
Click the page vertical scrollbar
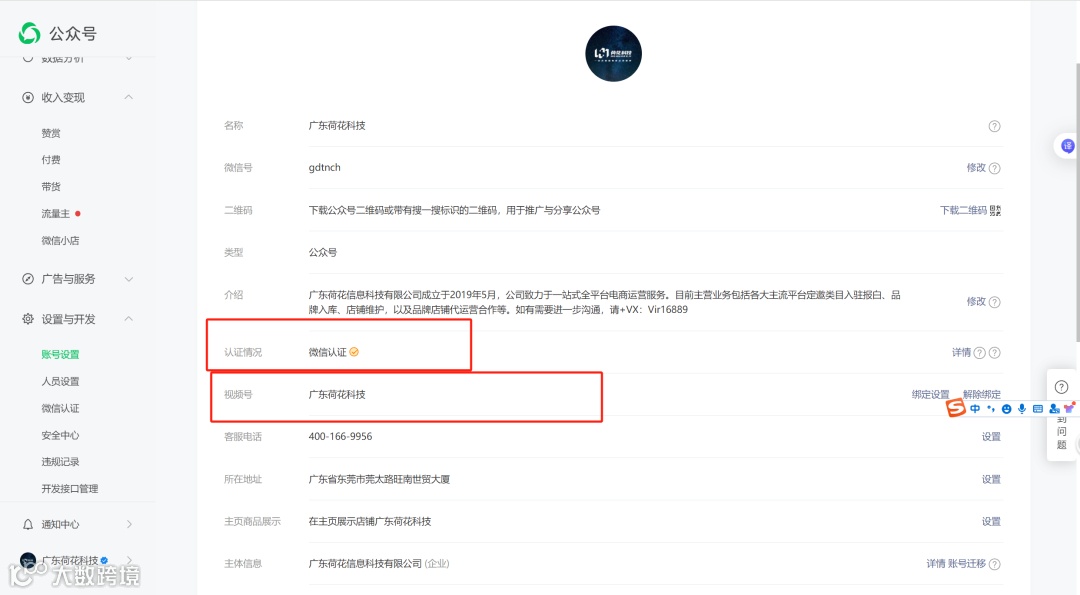click(1077, 202)
